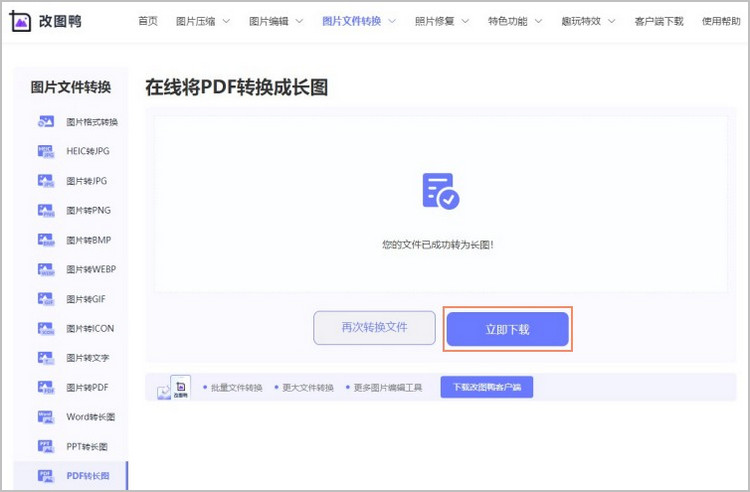Image resolution: width=750 pixels, height=492 pixels.
Task: Click the 改图鸭 client app icon in banner
Action: [x=180, y=387]
